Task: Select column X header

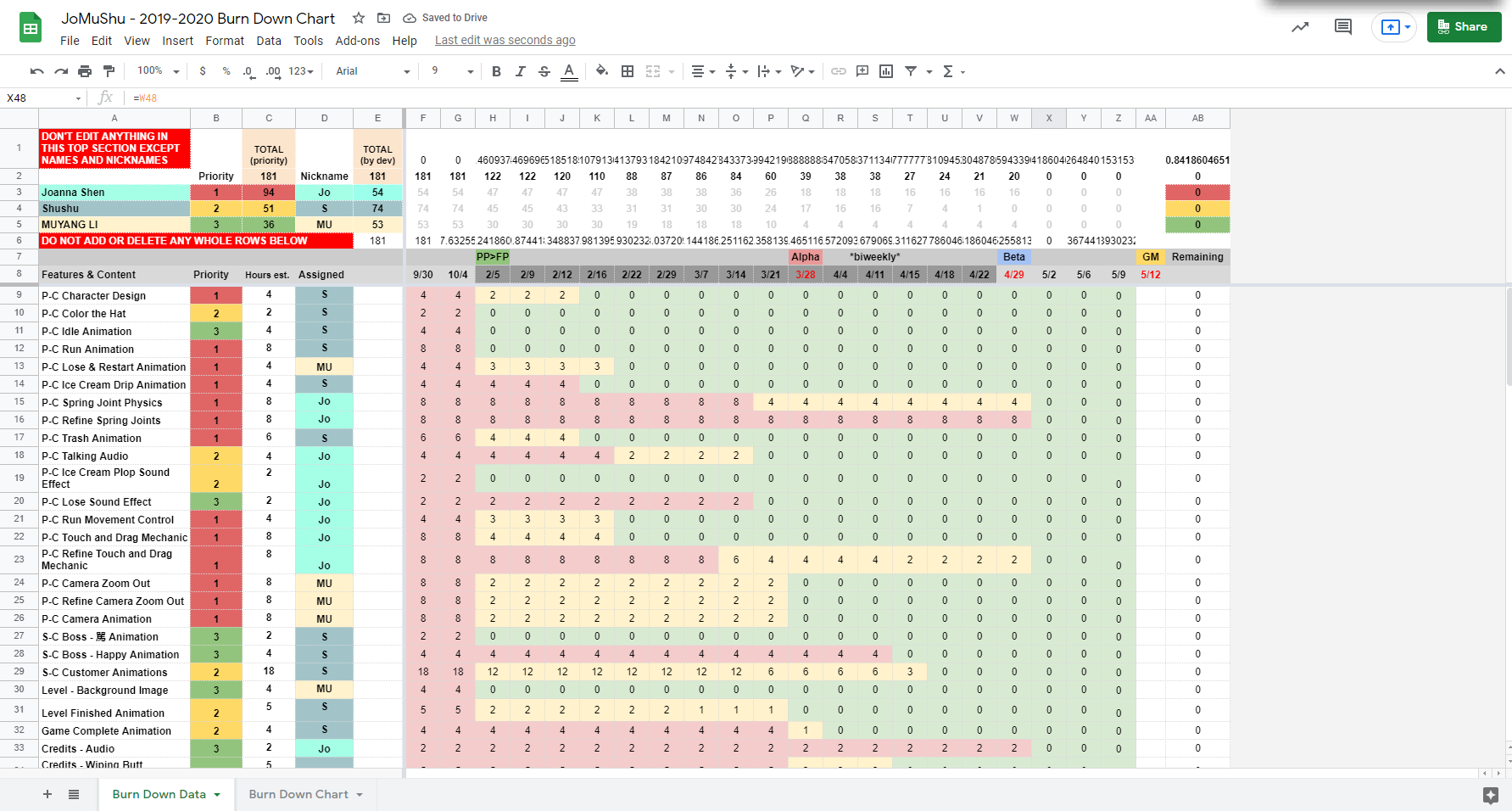Action: pyautogui.click(x=1049, y=118)
